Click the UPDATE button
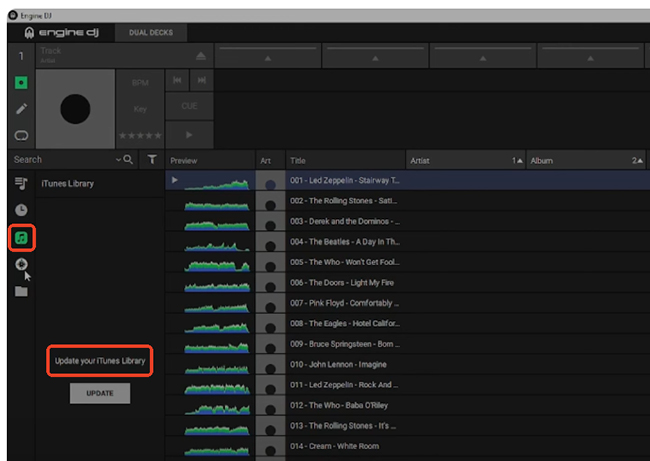The height and width of the screenshot is (461, 650). pos(100,393)
